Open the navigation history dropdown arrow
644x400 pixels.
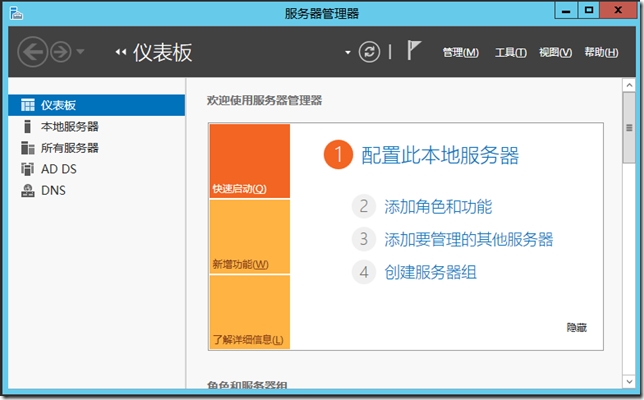pos(80,52)
